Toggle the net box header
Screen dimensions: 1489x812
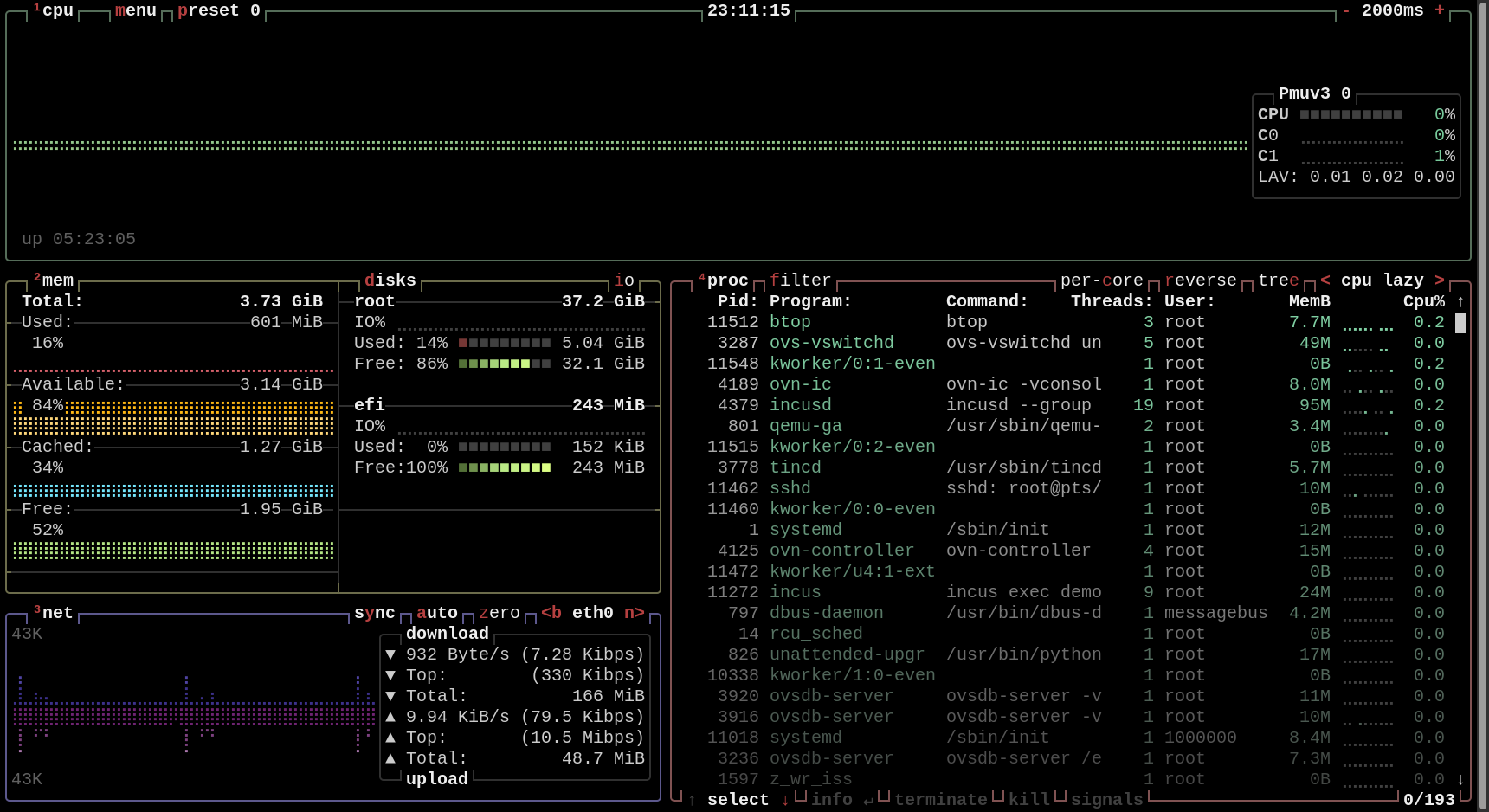pyautogui.click(x=54, y=613)
